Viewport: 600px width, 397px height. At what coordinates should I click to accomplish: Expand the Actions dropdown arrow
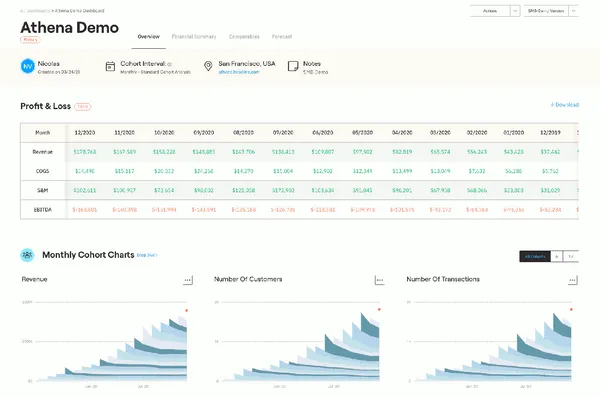[x=515, y=11]
